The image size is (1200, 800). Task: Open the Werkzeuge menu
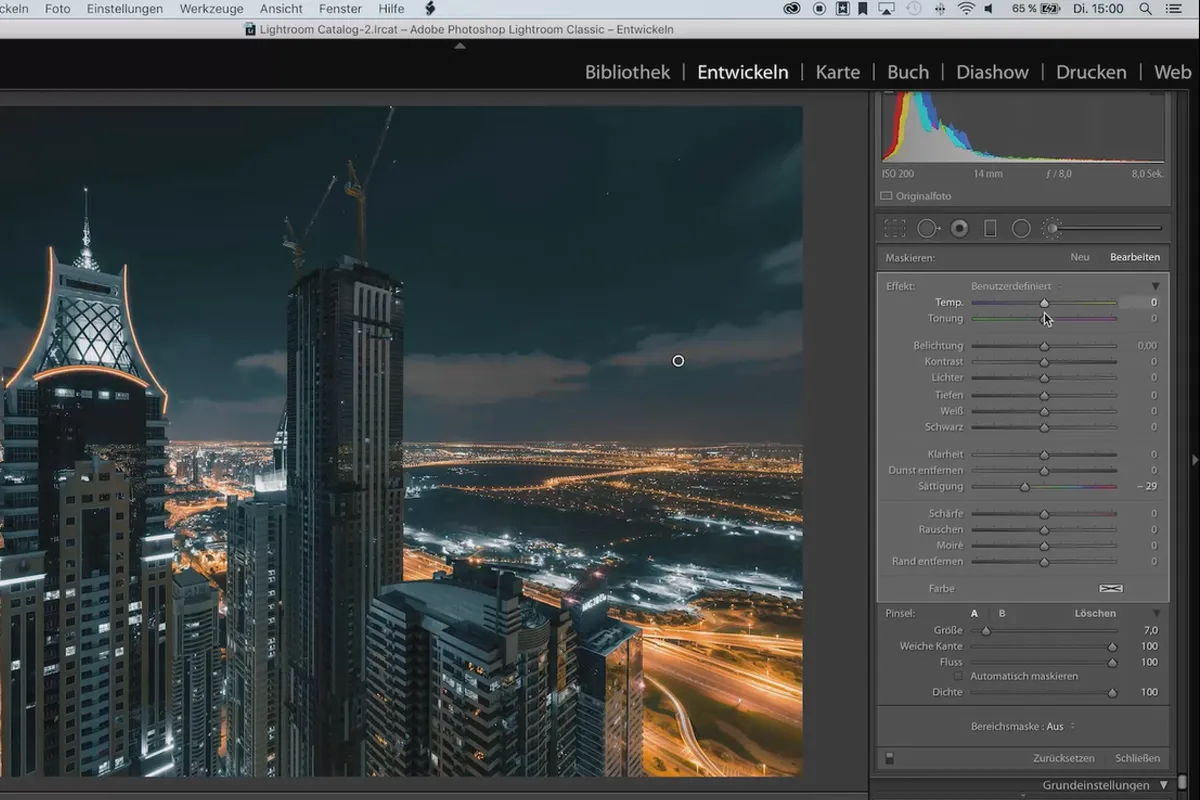tap(212, 9)
